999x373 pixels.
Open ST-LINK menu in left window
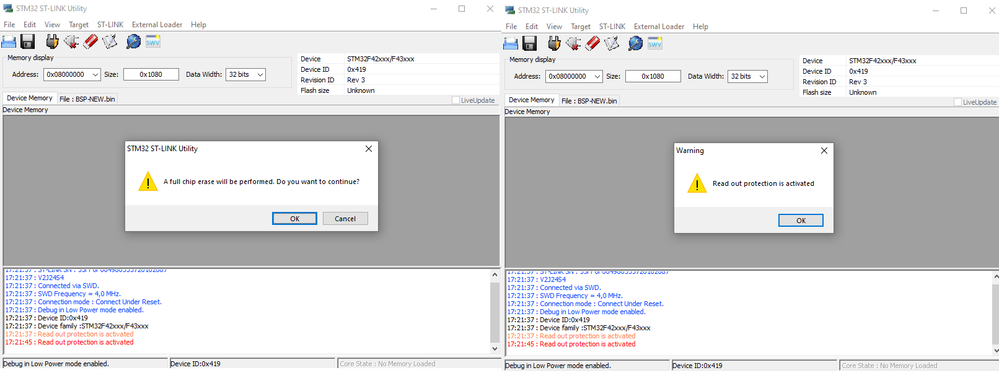(110, 25)
